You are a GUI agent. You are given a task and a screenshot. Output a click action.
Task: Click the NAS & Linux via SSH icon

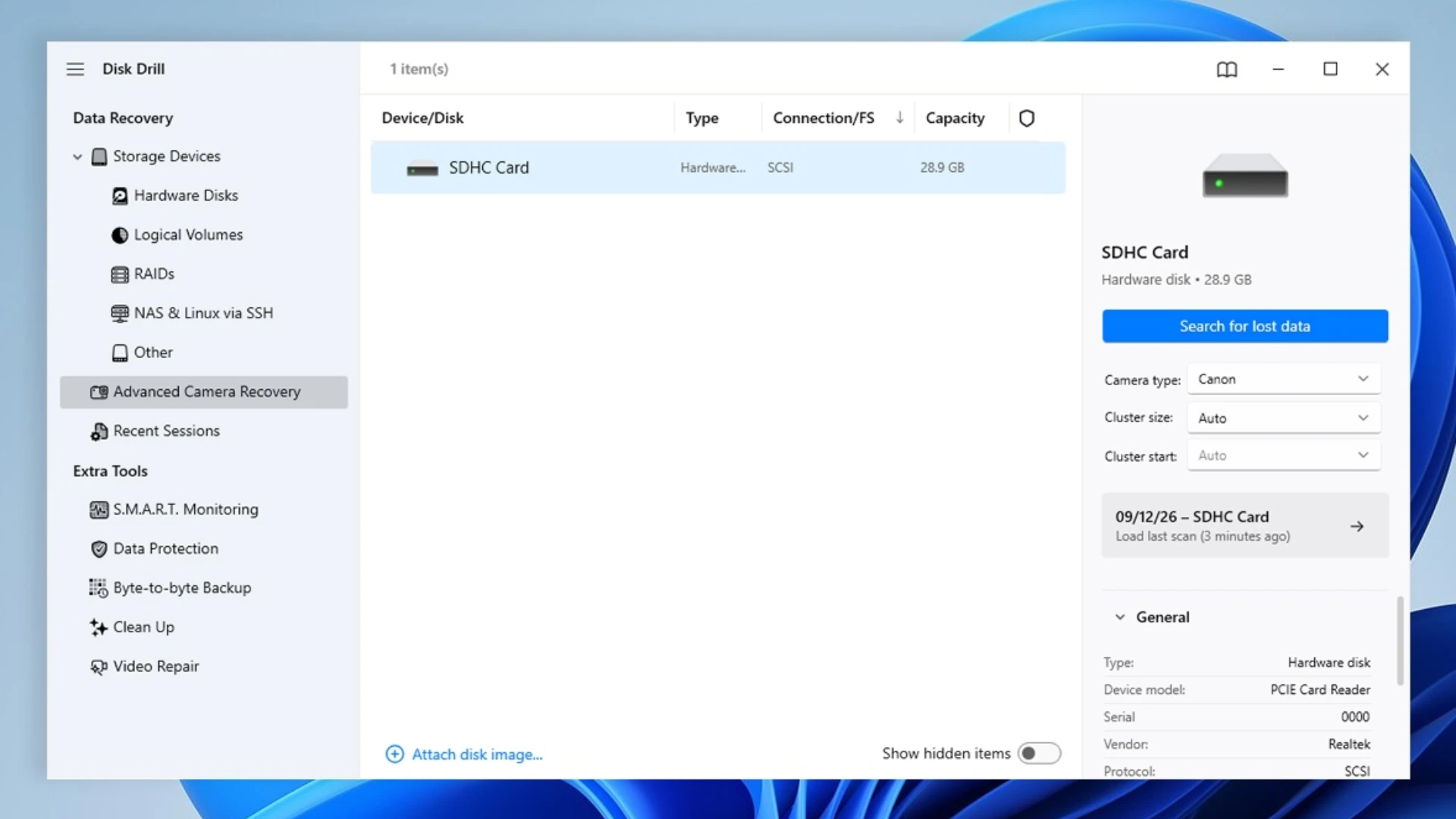tap(120, 314)
